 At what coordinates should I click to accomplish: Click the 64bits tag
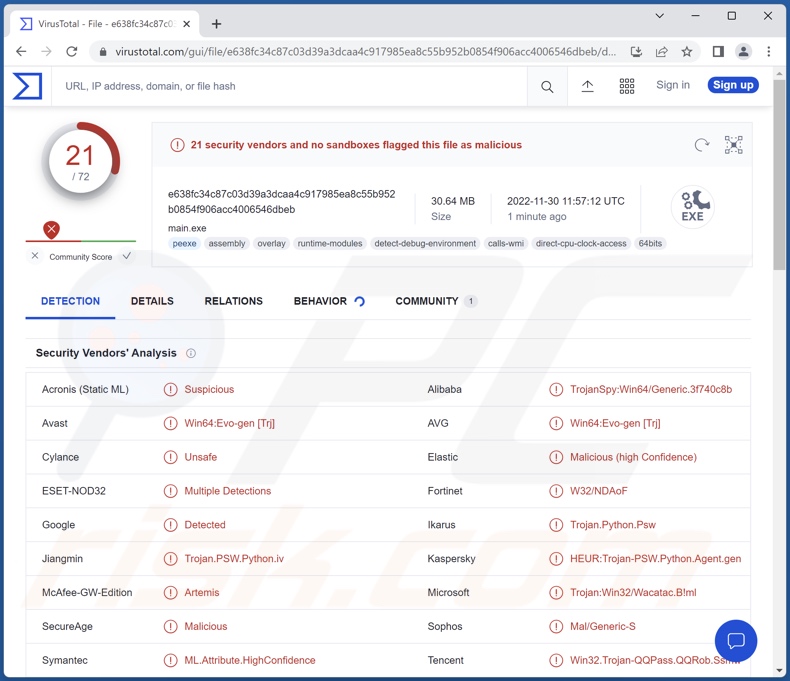(x=650, y=243)
